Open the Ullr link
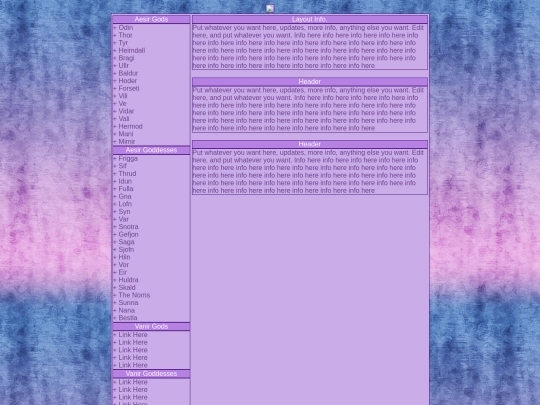 click(124, 65)
